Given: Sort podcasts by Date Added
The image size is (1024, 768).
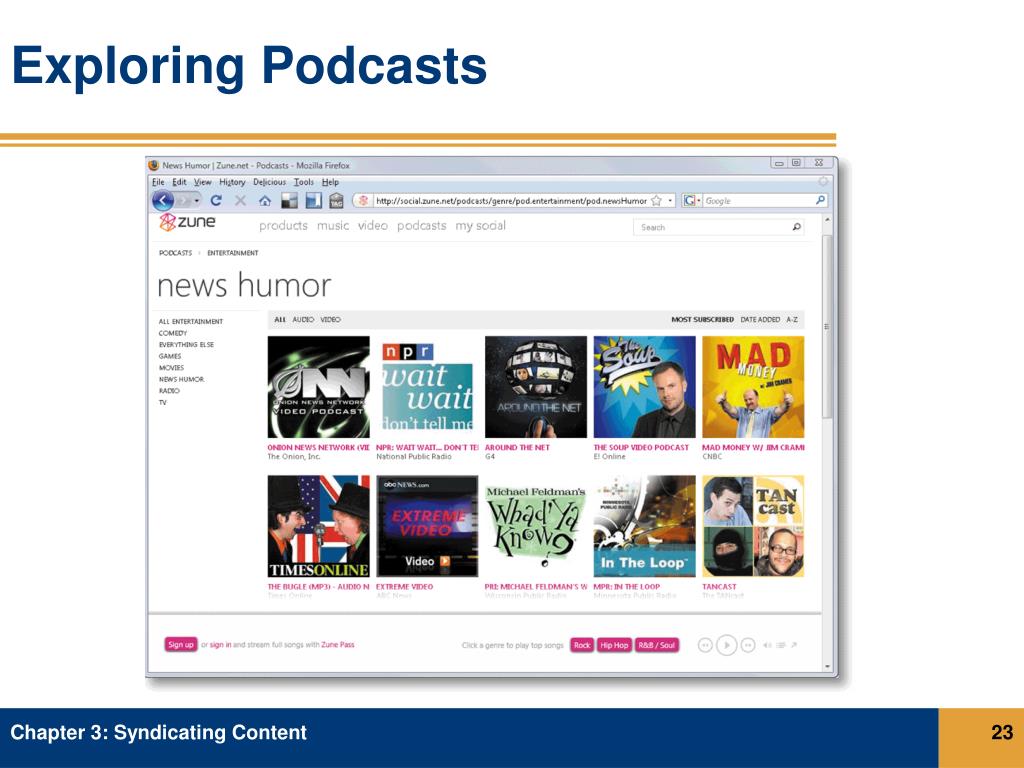Looking at the screenshot, I should click(760, 319).
